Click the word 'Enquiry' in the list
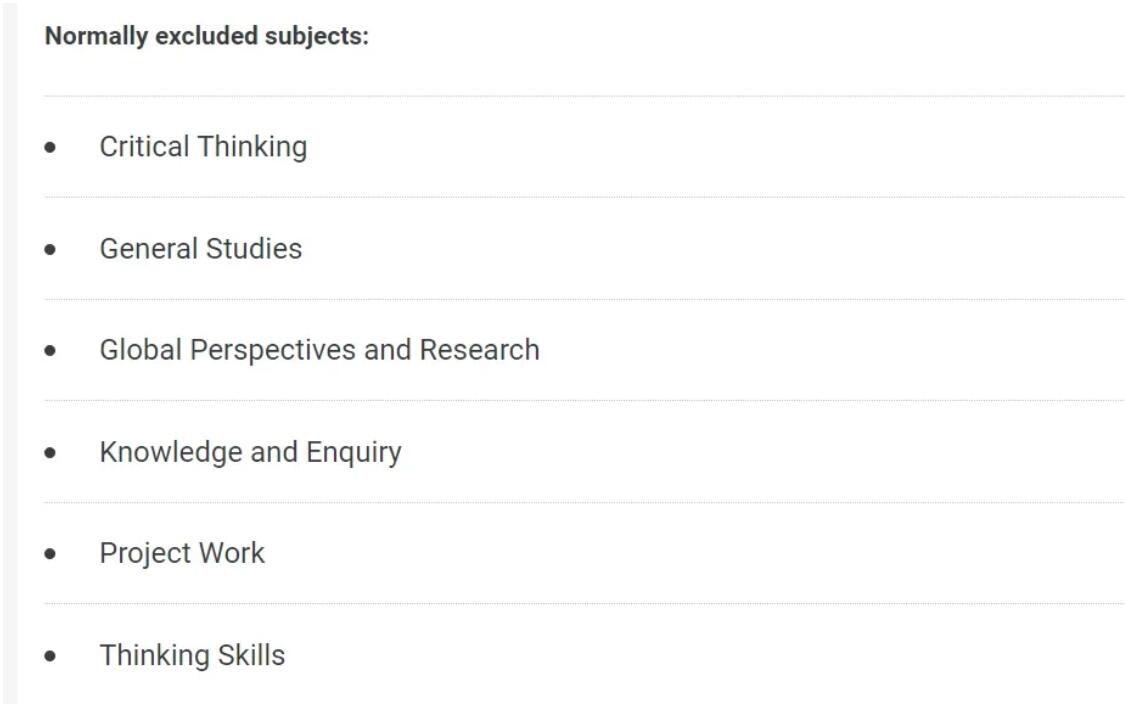This screenshot has height=708, width=1125. click(354, 453)
